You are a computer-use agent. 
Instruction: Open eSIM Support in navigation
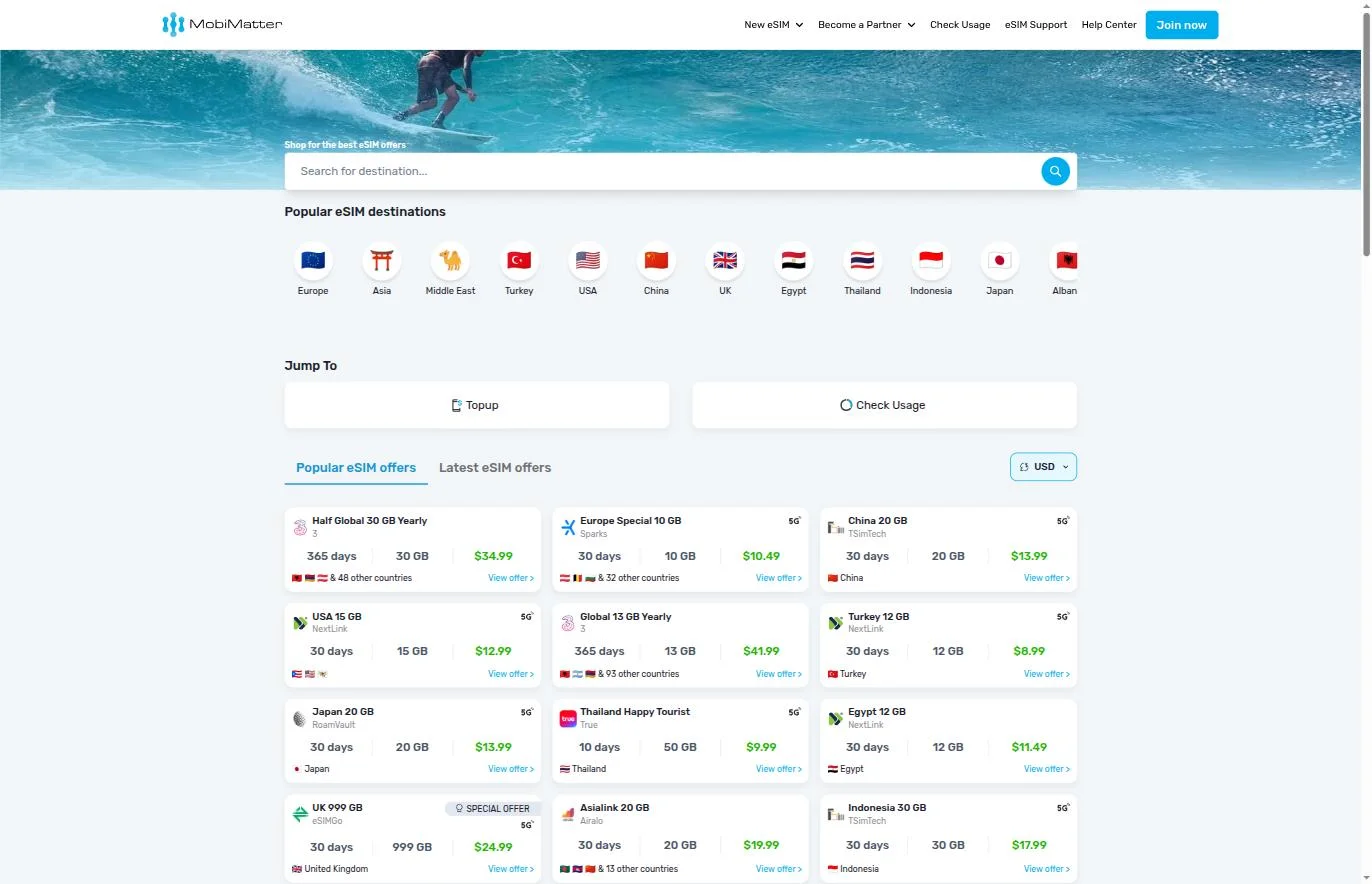coord(1036,25)
